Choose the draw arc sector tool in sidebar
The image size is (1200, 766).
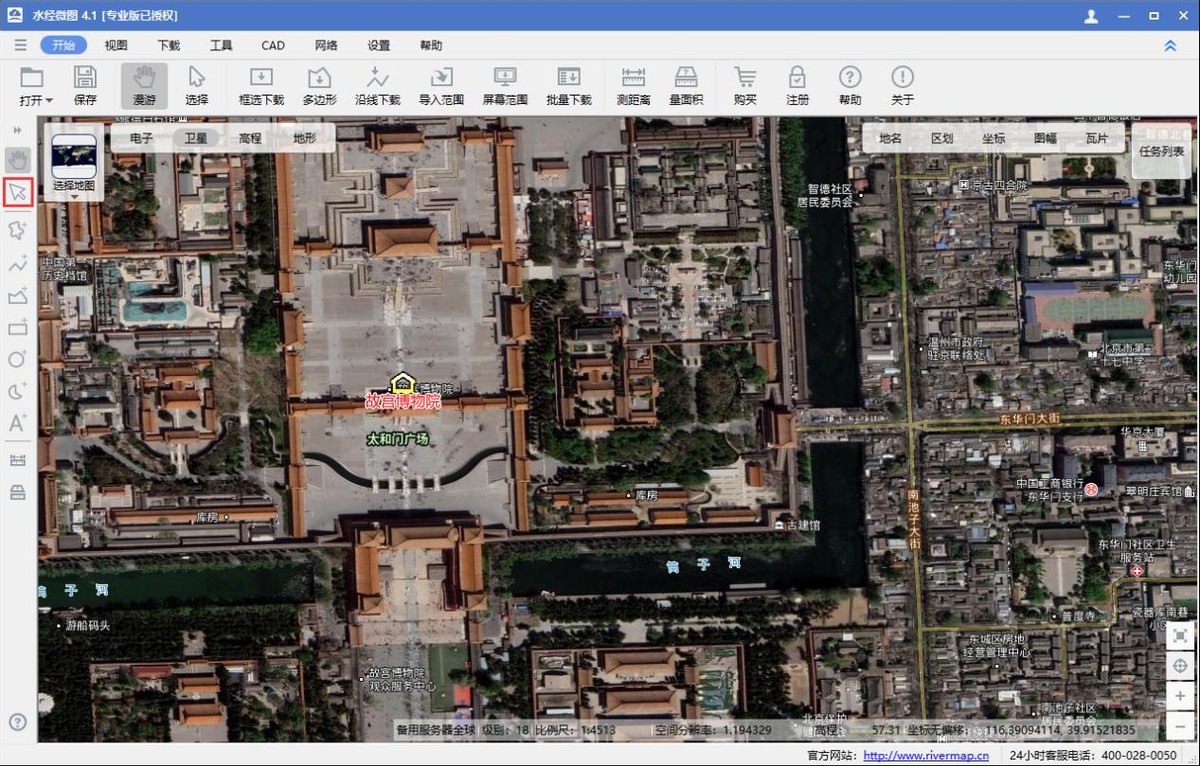click(18, 390)
